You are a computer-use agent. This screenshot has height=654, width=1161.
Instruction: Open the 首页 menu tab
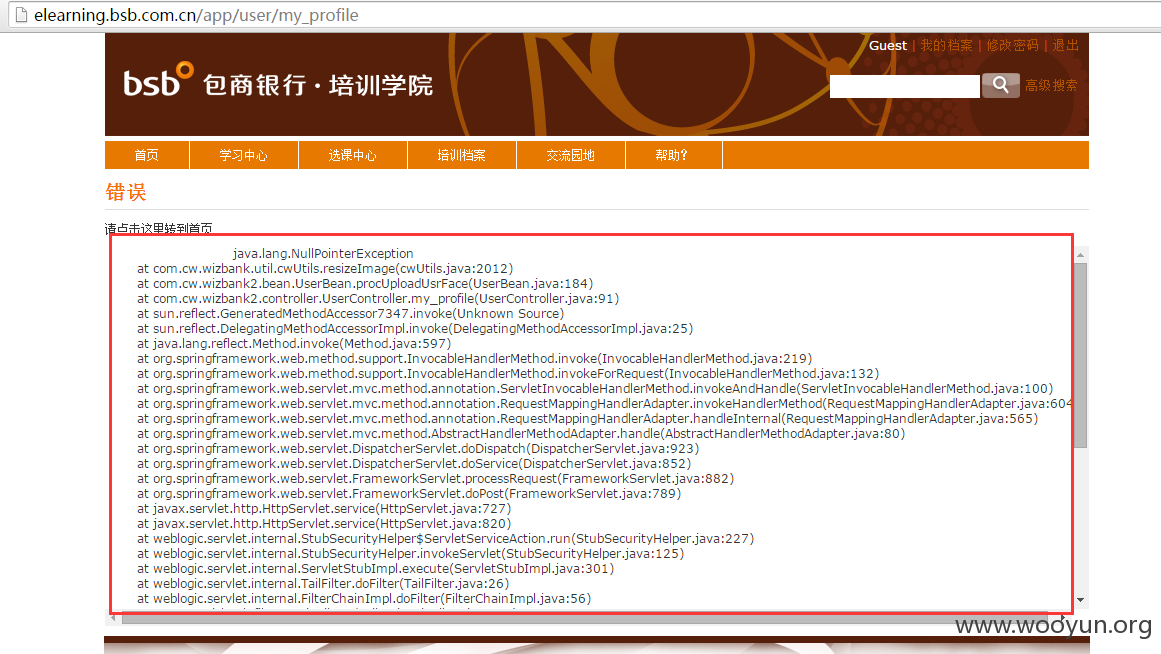point(147,155)
